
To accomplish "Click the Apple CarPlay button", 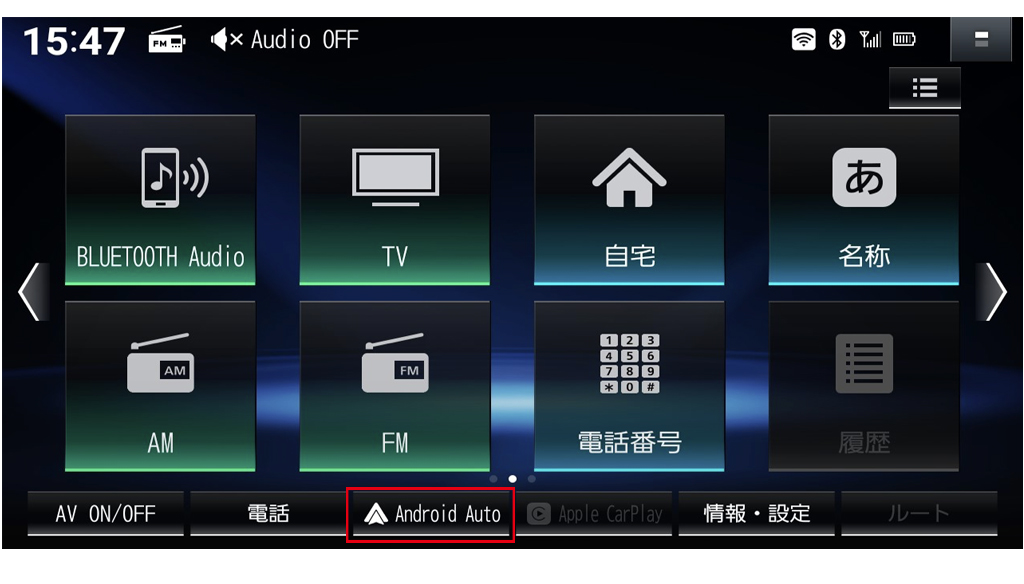I will 594,513.
